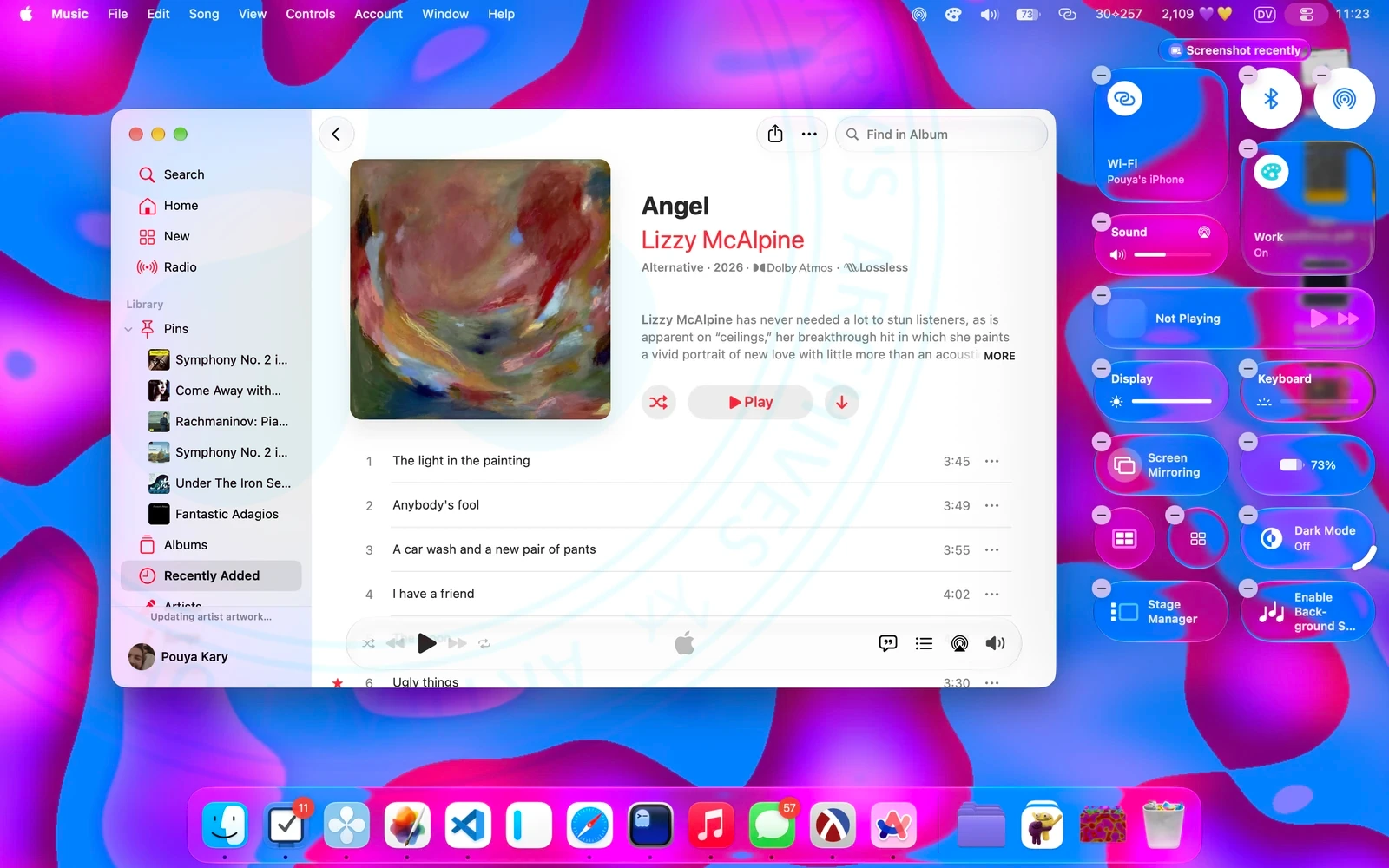Open Safari from the Dock
The width and height of the screenshot is (1389, 868).
[589, 825]
